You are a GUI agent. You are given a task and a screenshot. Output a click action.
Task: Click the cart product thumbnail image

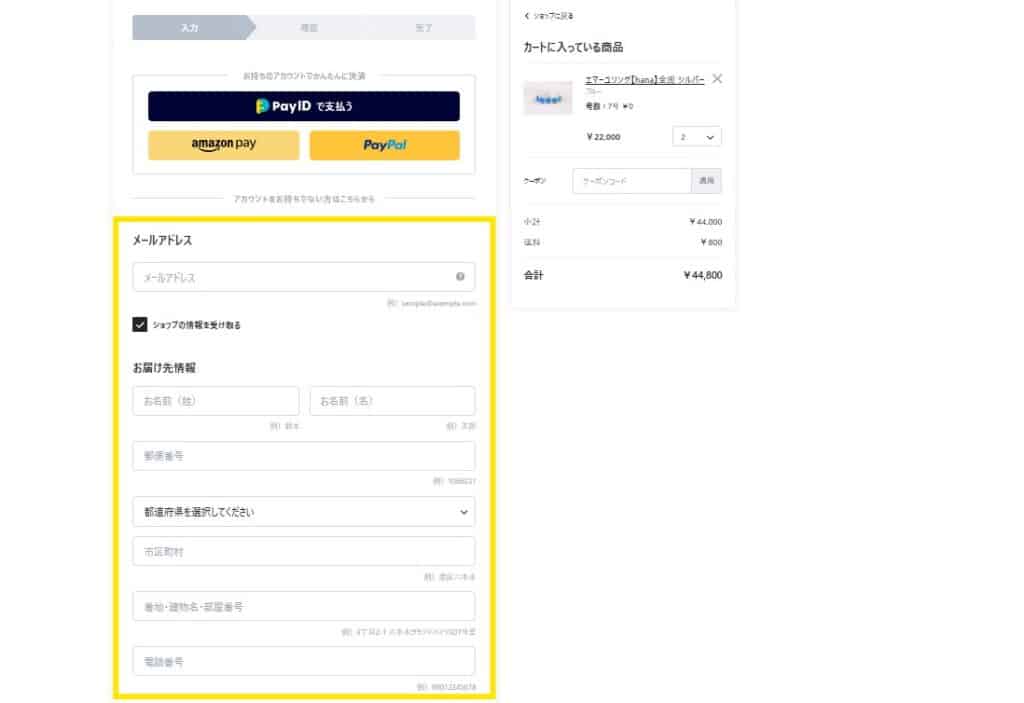click(548, 98)
